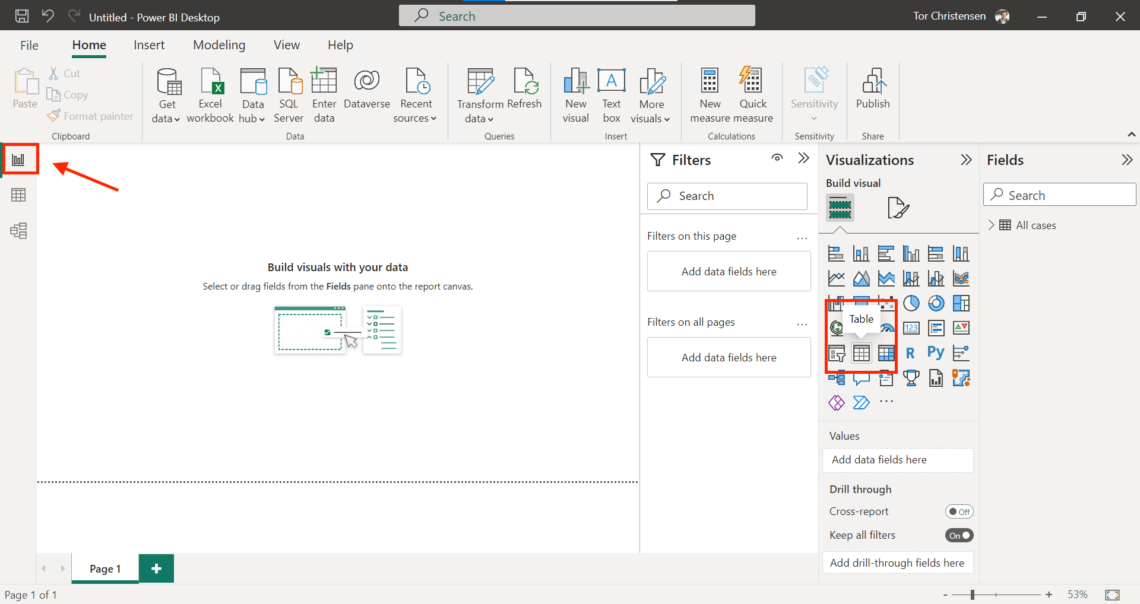
Task: Choose the Python visual icon
Action: pyautogui.click(x=935, y=353)
